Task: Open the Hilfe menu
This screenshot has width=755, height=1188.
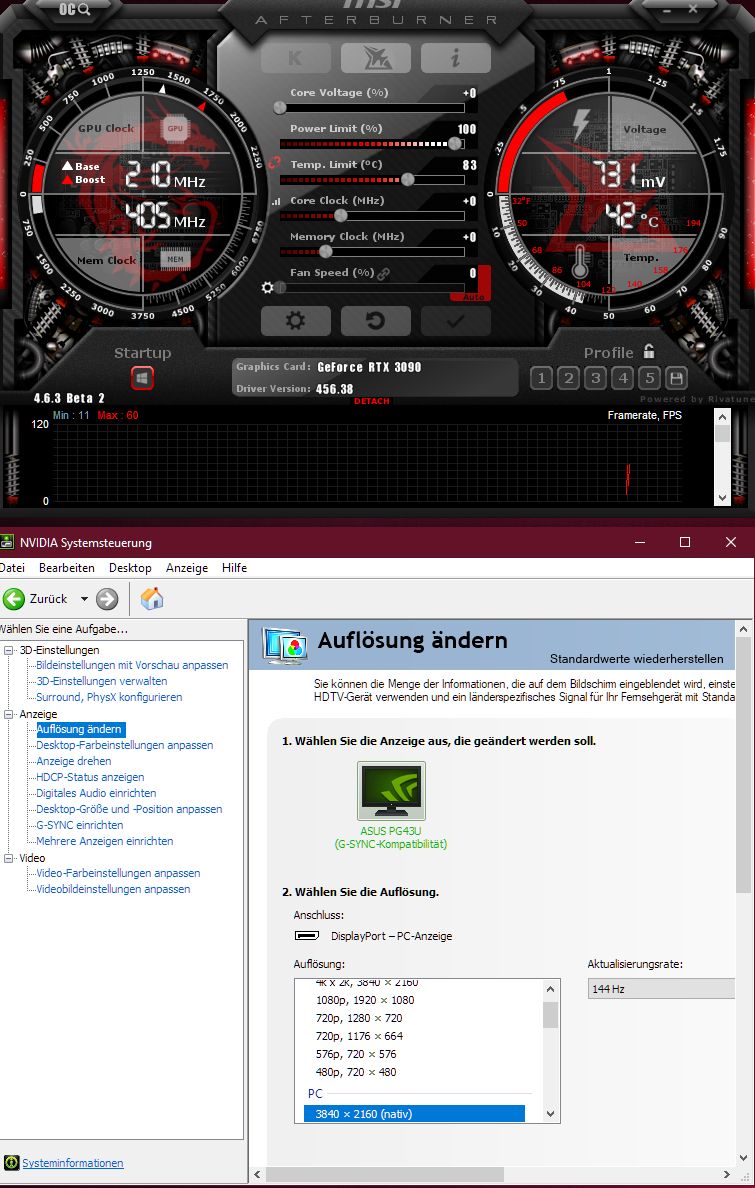Action: coord(234,567)
